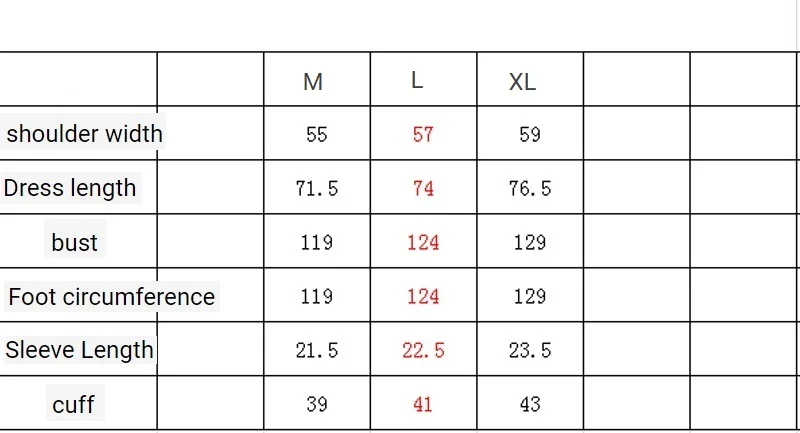Select the red 74 dress length cell
This screenshot has width=800, height=433.
click(423, 189)
